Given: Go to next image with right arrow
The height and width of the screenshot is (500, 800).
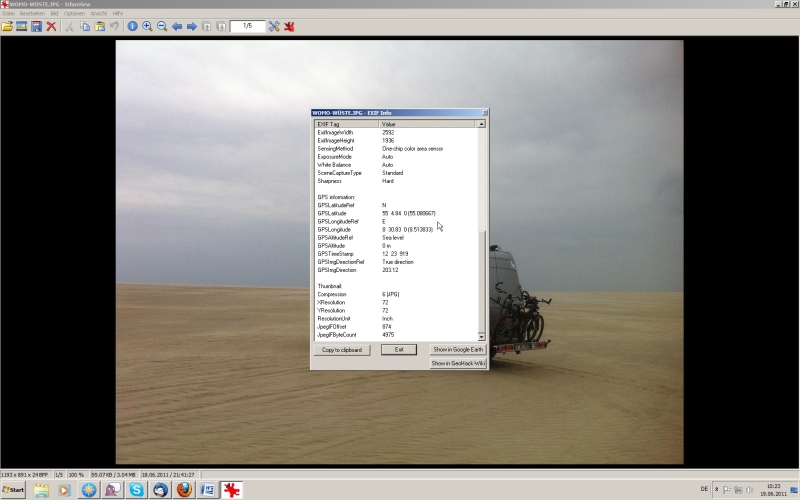Looking at the screenshot, I should pos(192,26).
